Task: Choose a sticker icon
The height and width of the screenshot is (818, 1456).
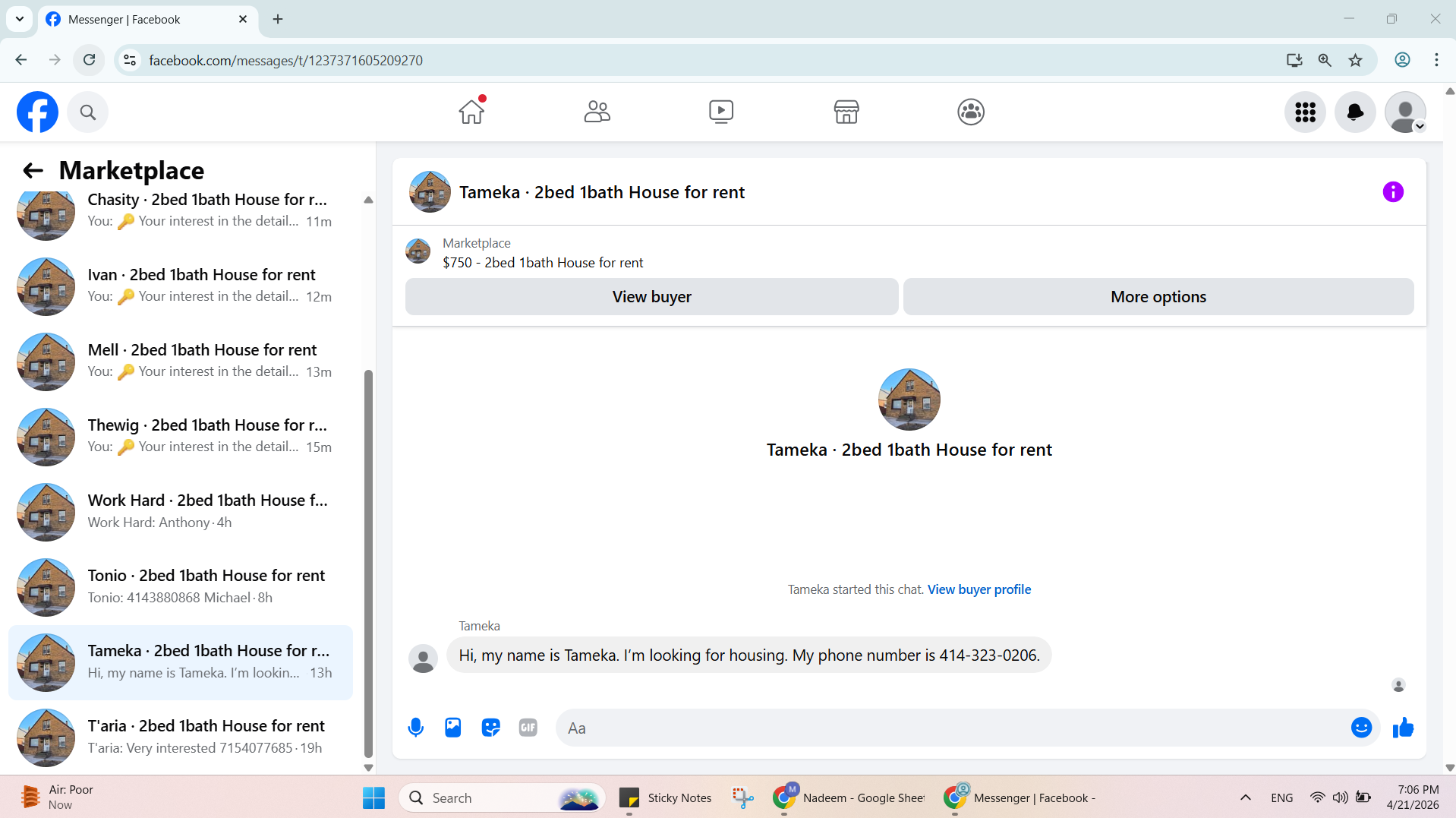Action: (490, 728)
